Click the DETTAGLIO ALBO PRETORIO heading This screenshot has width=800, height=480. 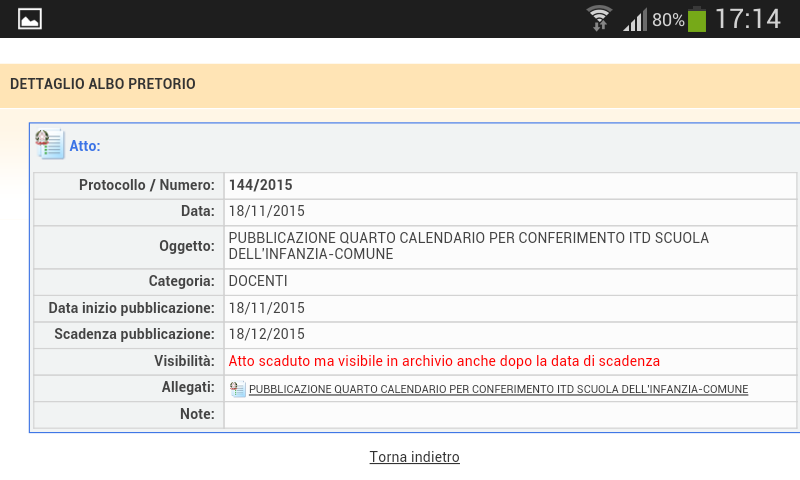click(103, 84)
